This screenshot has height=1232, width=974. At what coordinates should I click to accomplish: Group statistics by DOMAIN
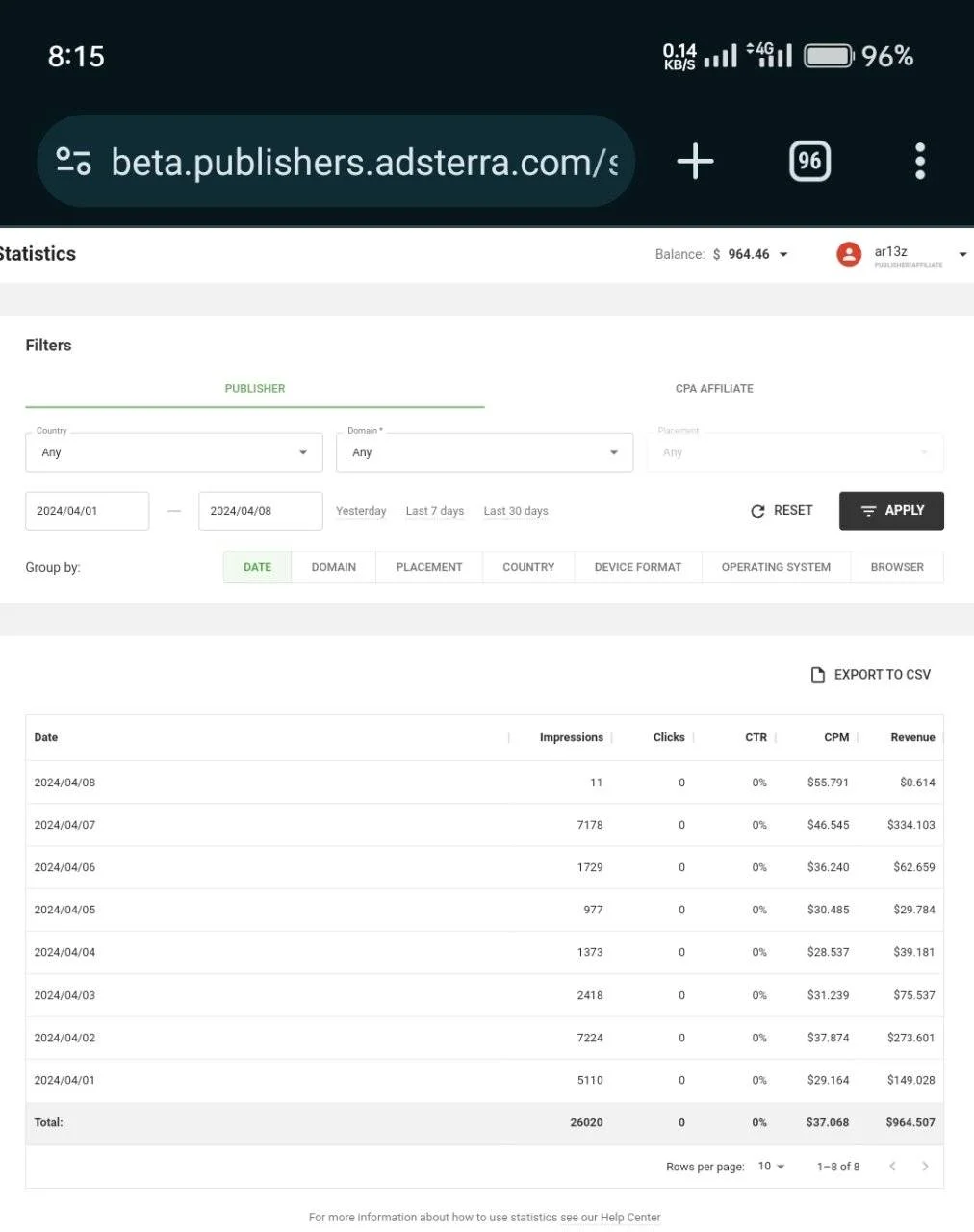334,567
